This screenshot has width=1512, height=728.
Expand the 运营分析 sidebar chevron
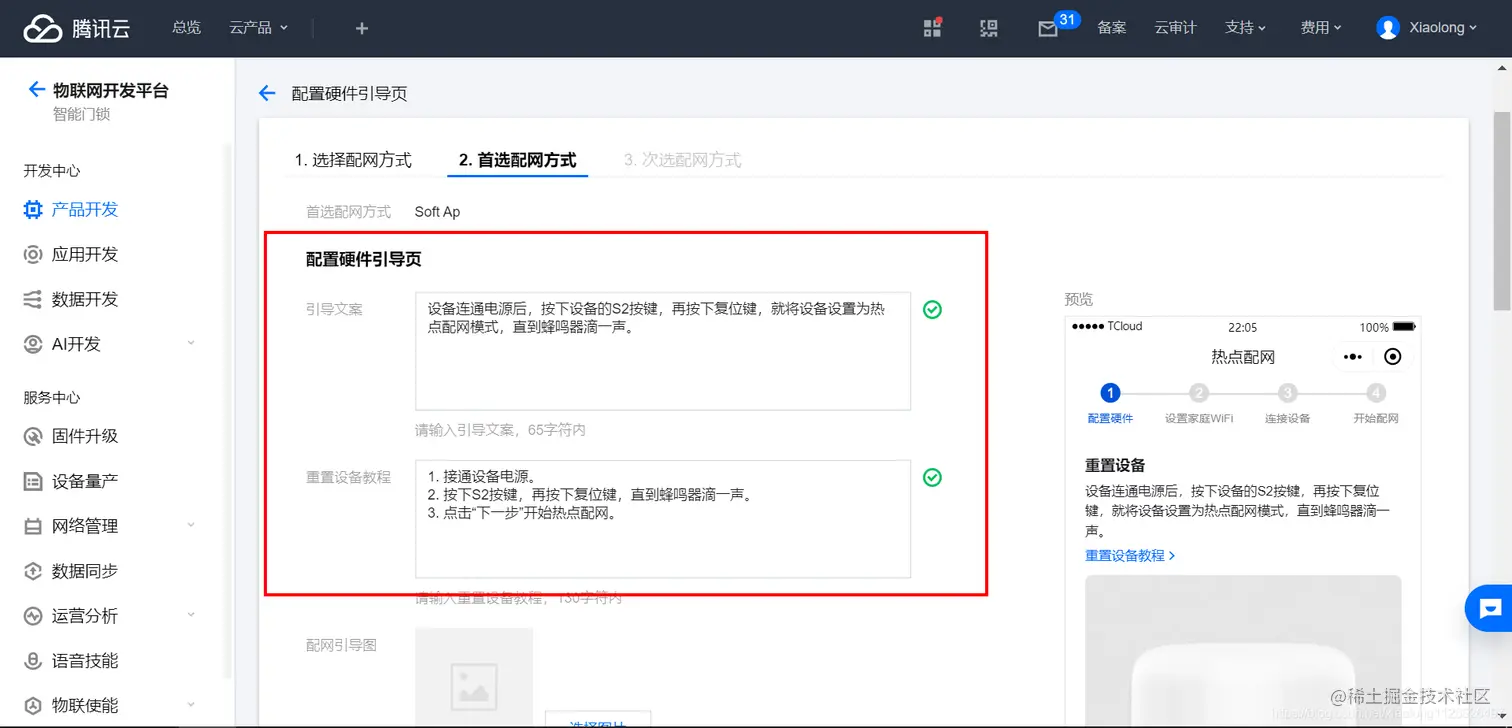(x=191, y=615)
